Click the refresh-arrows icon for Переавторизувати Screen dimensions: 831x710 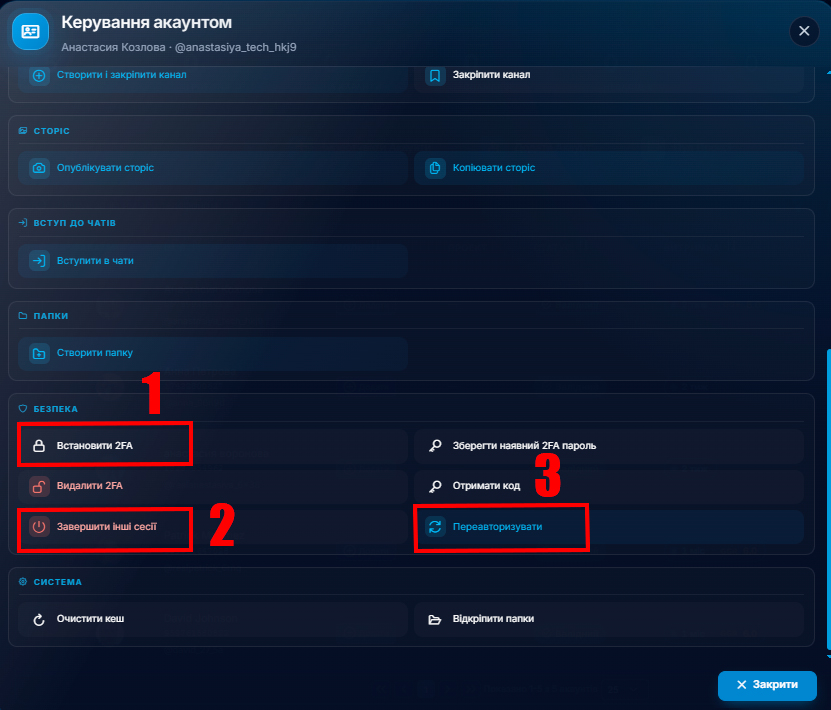tap(435, 527)
